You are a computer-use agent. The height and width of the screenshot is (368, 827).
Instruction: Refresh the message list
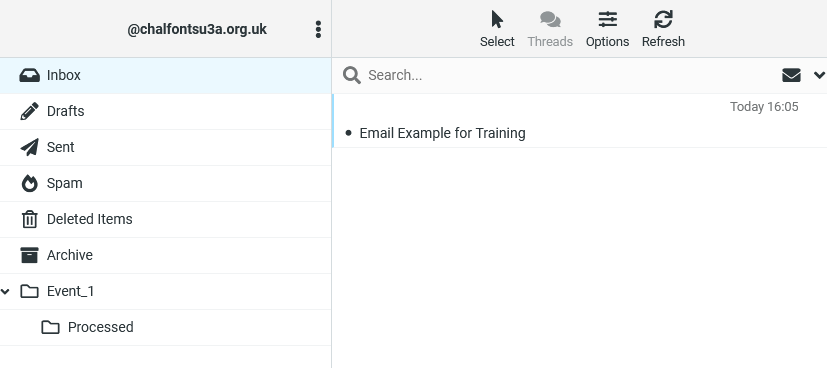(663, 30)
